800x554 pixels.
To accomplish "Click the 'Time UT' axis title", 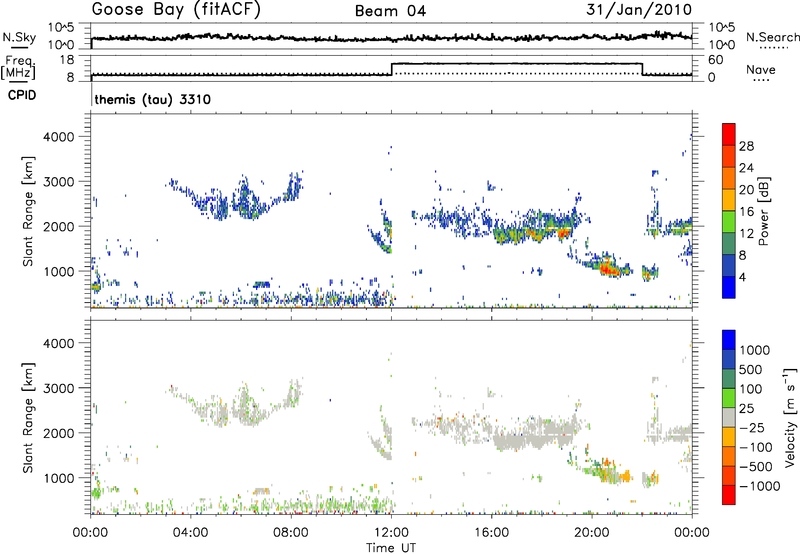I will coord(391,548).
